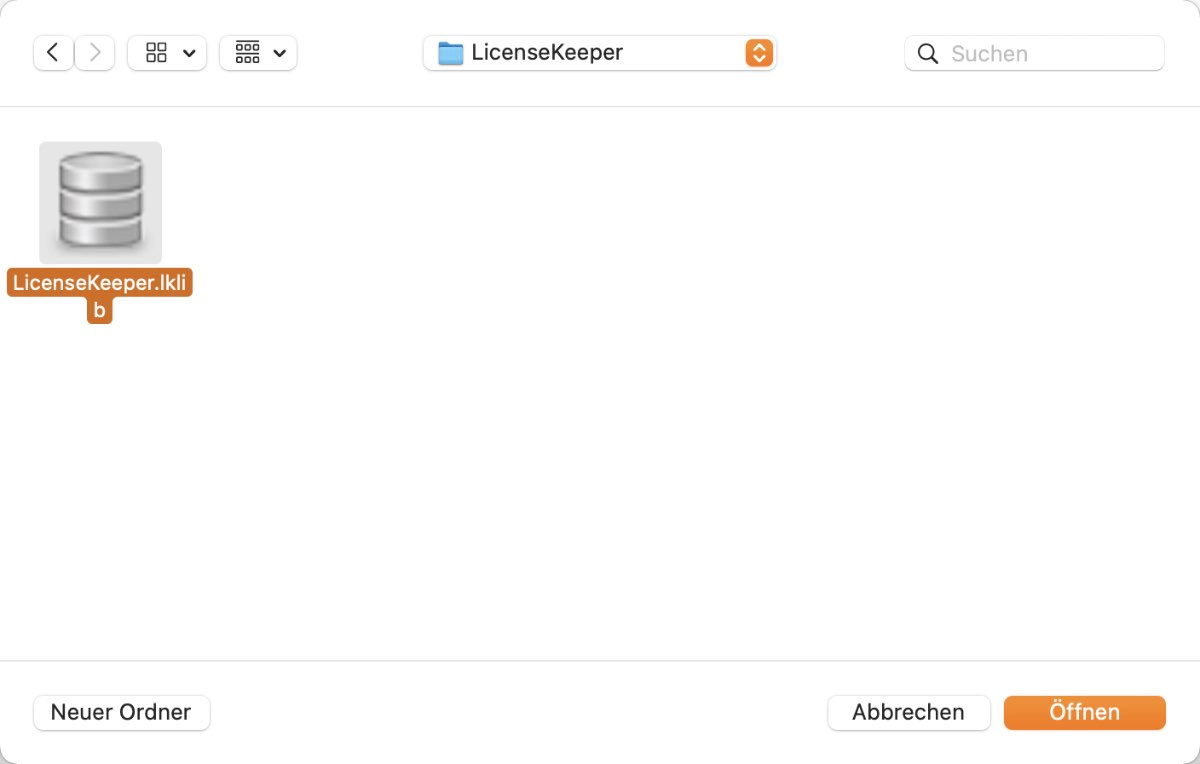Viewport: 1200px width, 764px height.
Task: Open the view mode chevron menu
Action: 189,54
